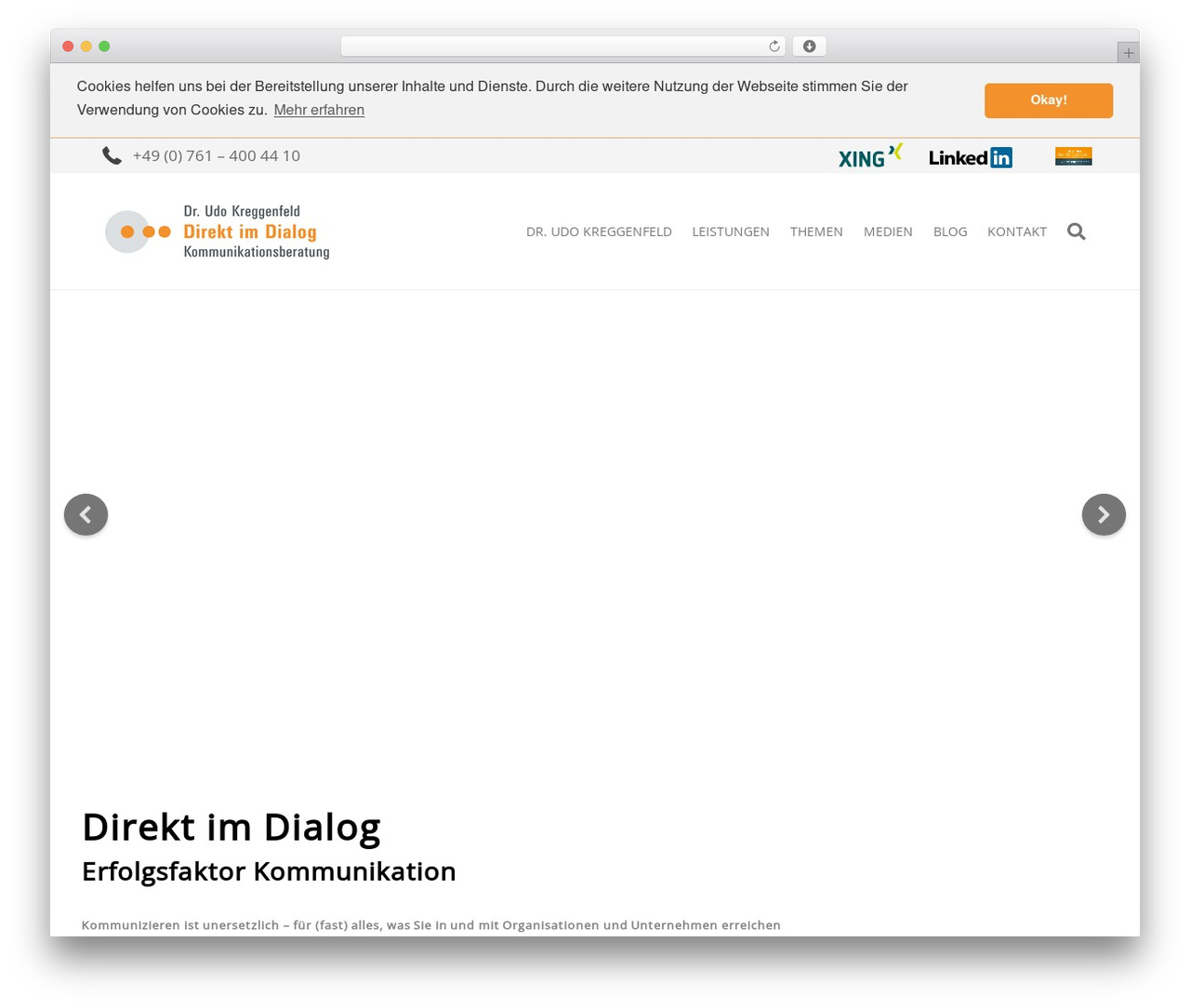The height and width of the screenshot is (1008, 1190).
Task: Open a new browser tab
Action: point(1128,53)
